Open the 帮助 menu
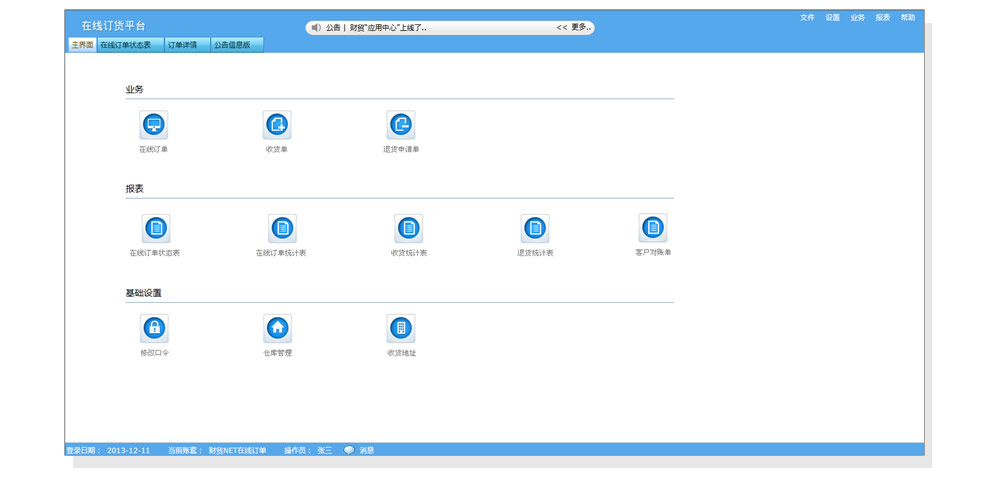Image resolution: width=1000 pixels, height=493 pixels. pos(908,18)
